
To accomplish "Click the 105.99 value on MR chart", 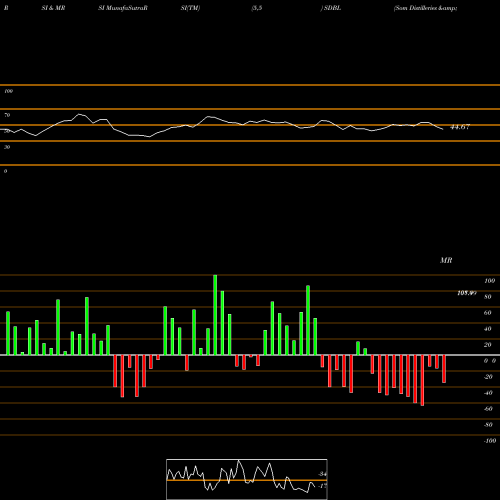I will (467, 293).
